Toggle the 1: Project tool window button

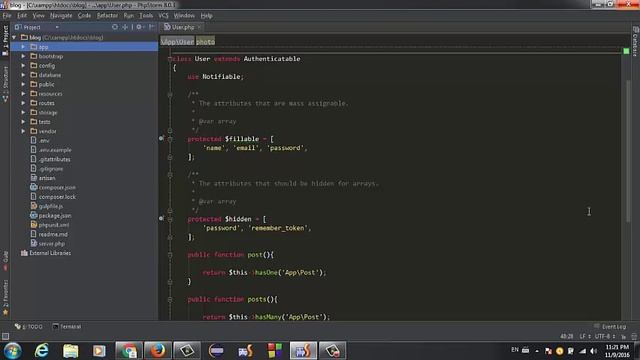pos(5,40)
